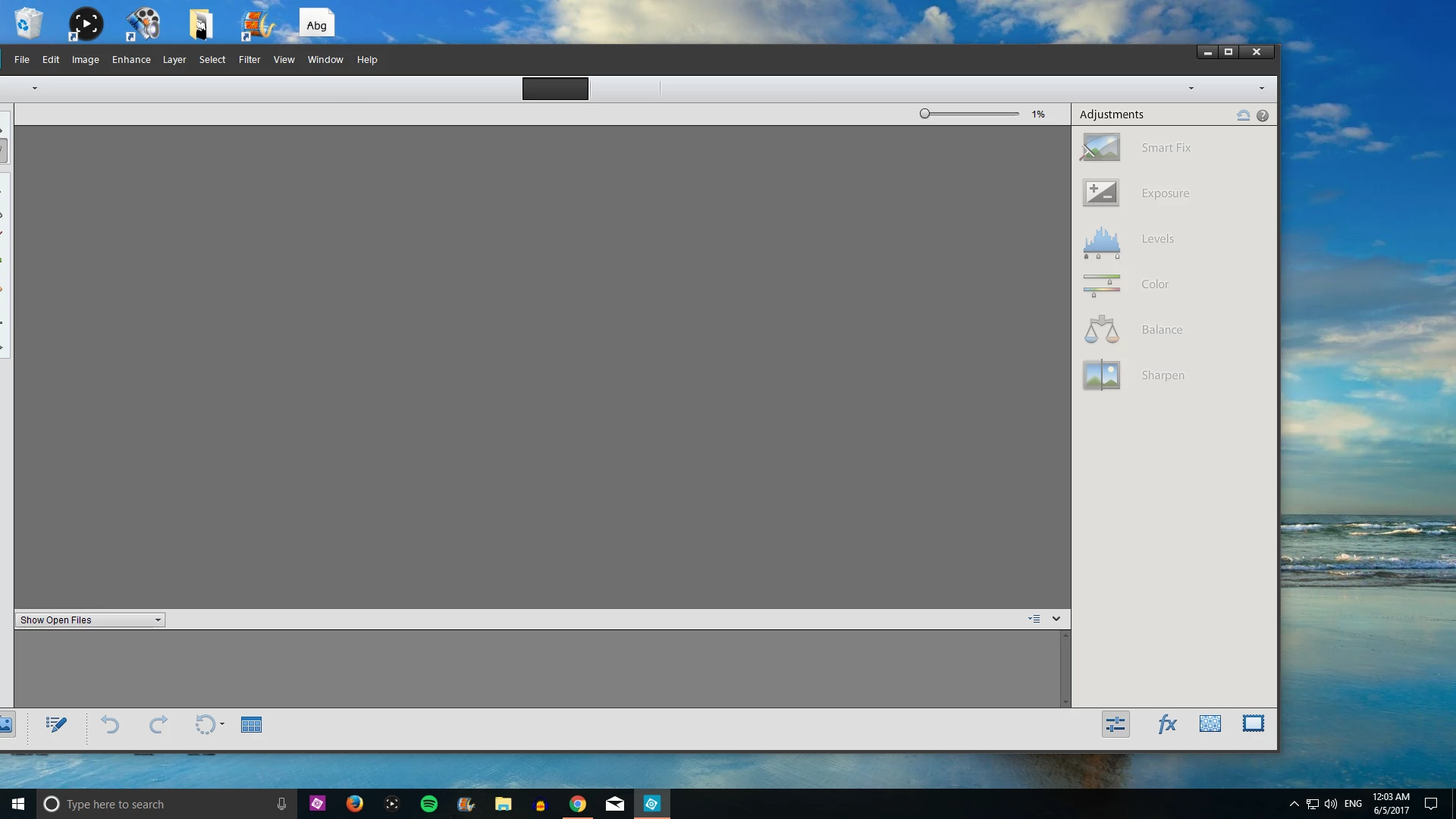1456x819 pixels.
Task: Open the Enhance menu
Action: (x=131, y=60)
